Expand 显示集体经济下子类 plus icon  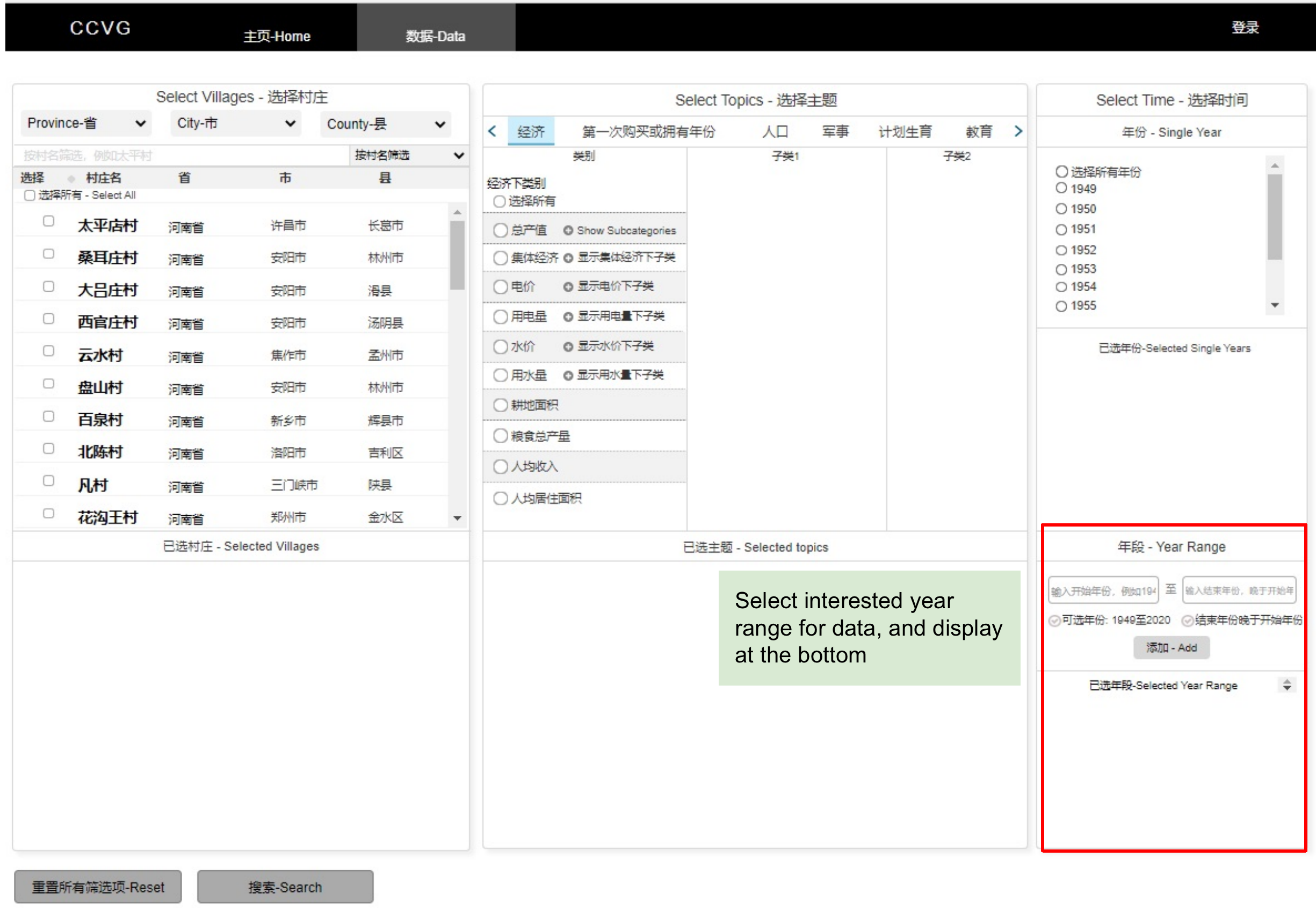point(568,258)
